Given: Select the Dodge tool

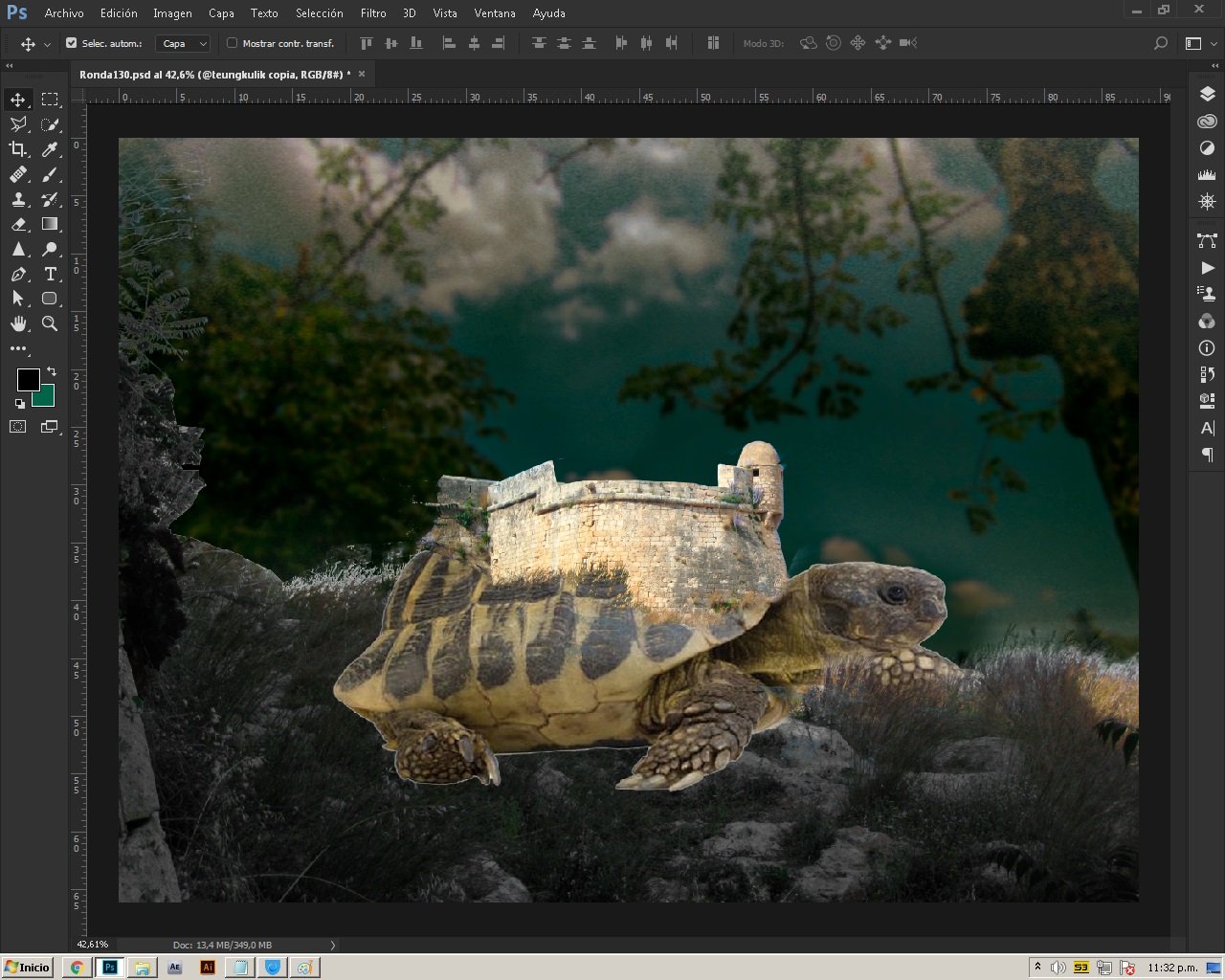Looking at the screenshot, I should pyautogui.click(x=50, y=249).
